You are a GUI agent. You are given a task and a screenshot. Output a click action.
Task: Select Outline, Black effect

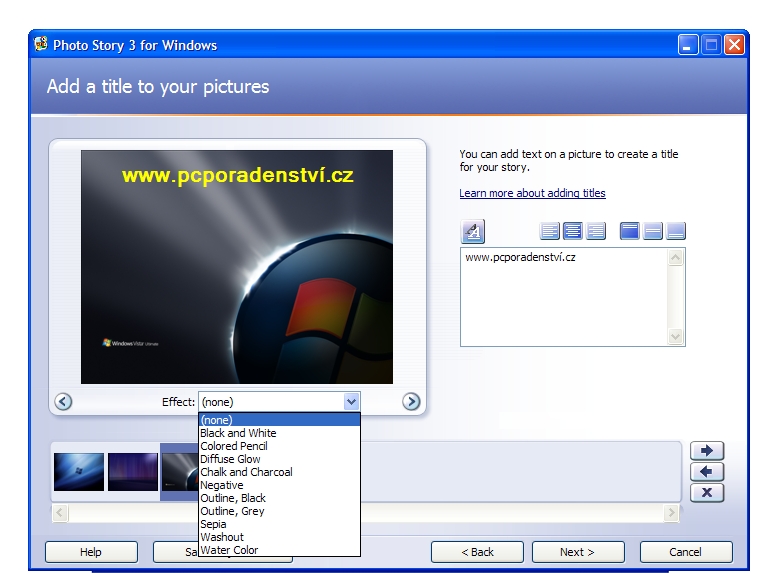(279, 498)
